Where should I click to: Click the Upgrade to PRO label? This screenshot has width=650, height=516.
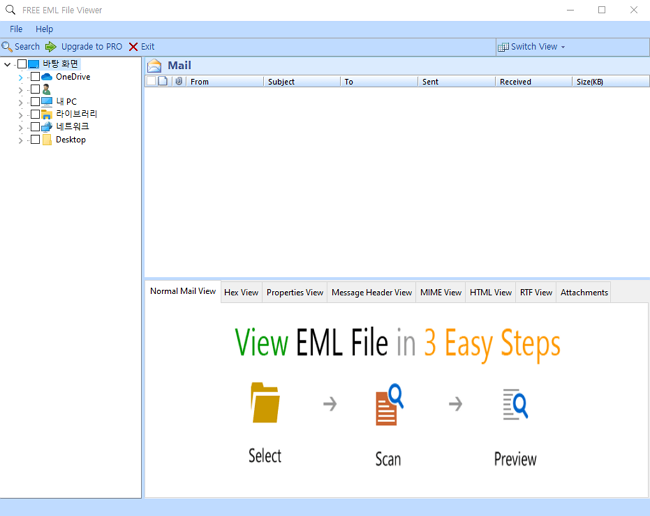92,46
